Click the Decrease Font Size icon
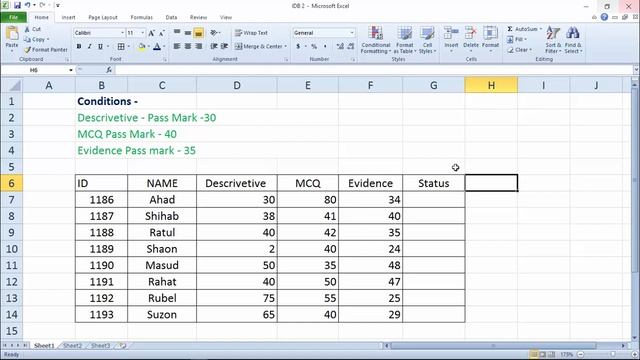The image size is (640, 360). point(162,33)
